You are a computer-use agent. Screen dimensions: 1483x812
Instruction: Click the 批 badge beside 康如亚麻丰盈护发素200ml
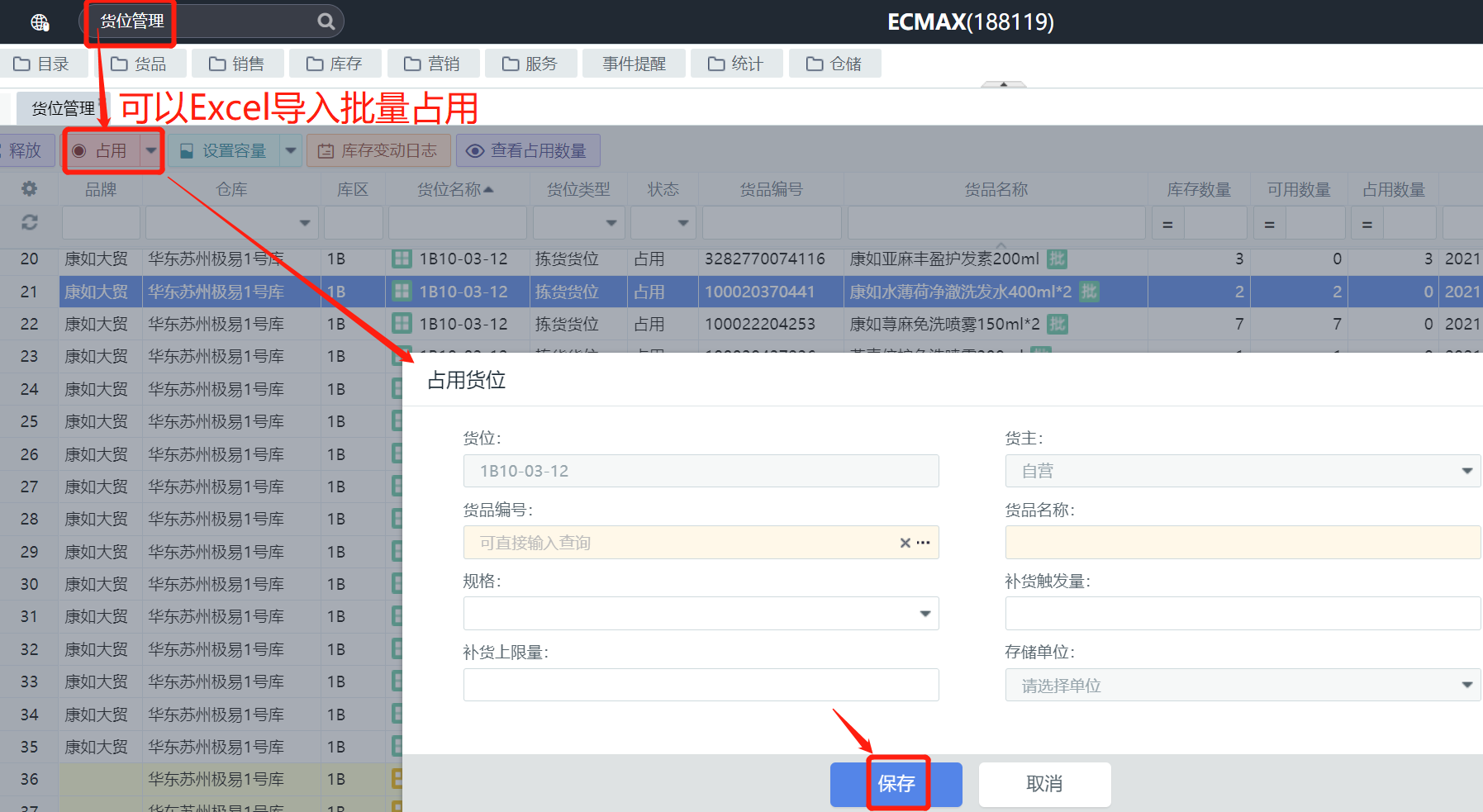[1057, 259]
